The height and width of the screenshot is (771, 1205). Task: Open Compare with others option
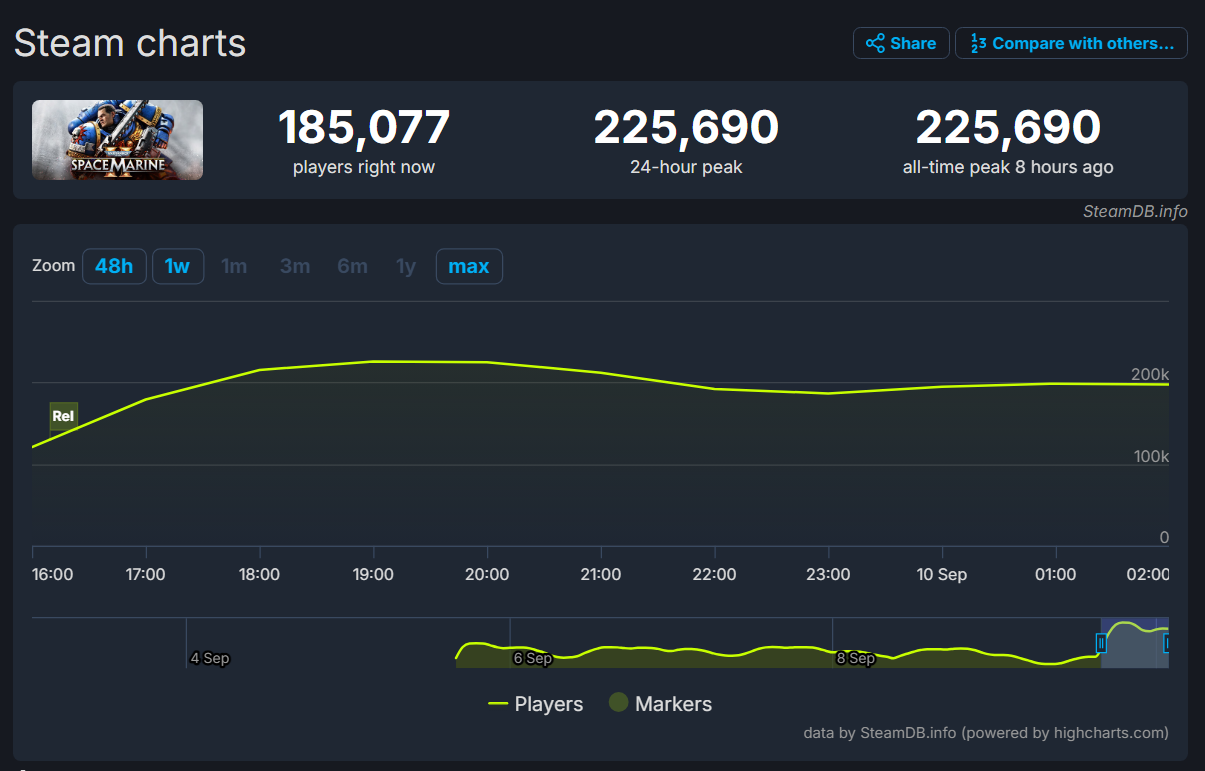1071,43
